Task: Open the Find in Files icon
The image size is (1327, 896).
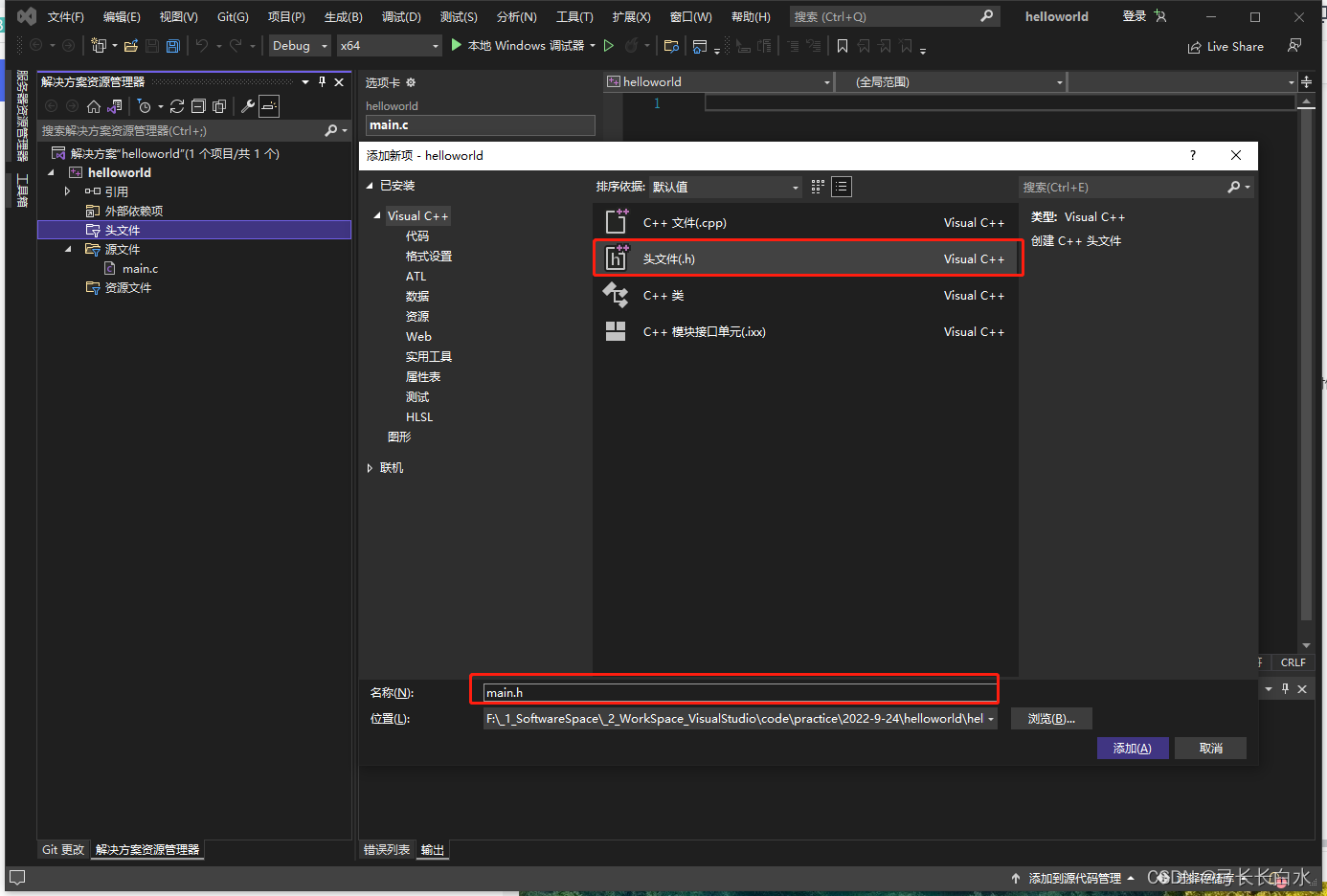Action: coord(671,45)
